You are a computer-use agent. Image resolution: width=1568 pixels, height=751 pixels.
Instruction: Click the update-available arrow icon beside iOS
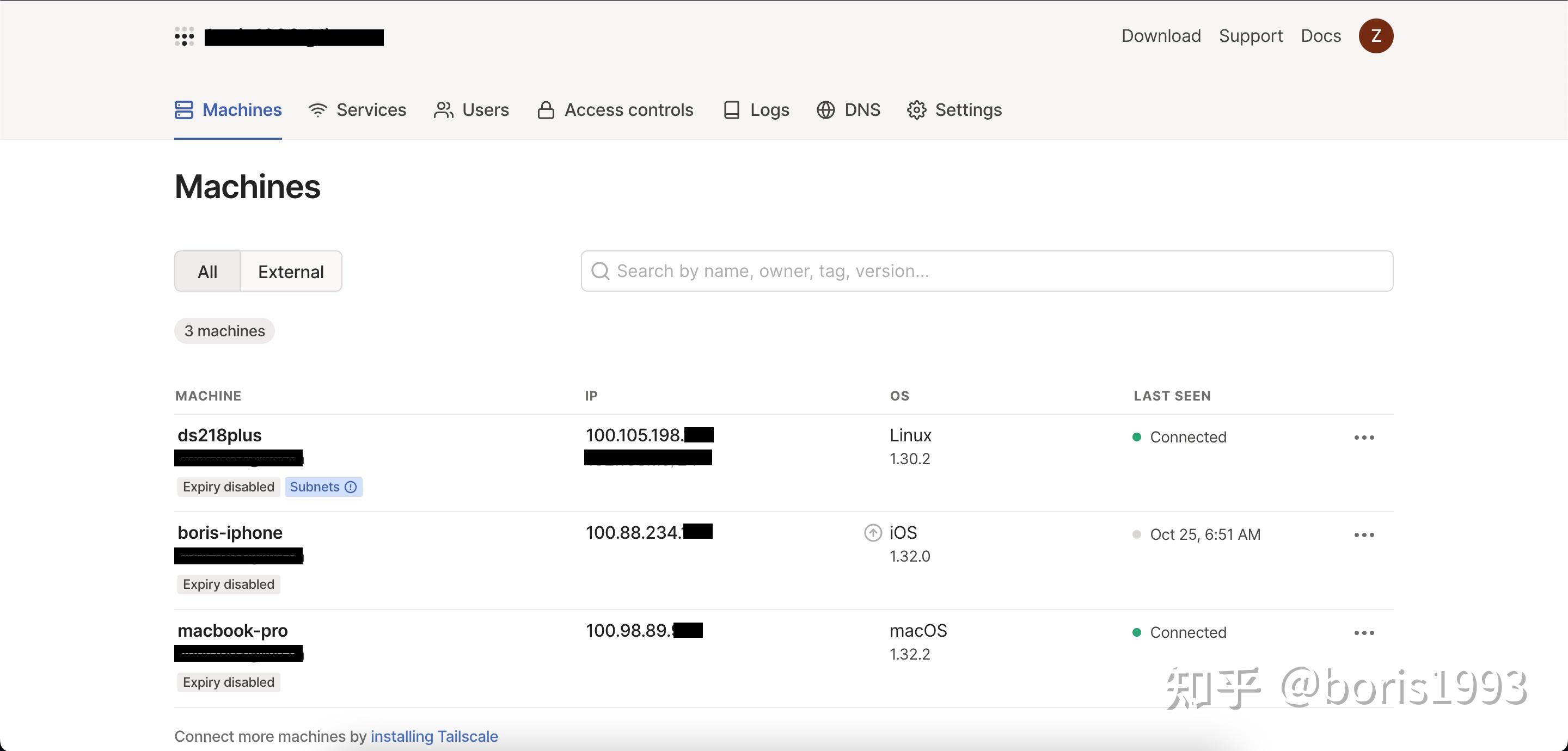coord(873,533)
